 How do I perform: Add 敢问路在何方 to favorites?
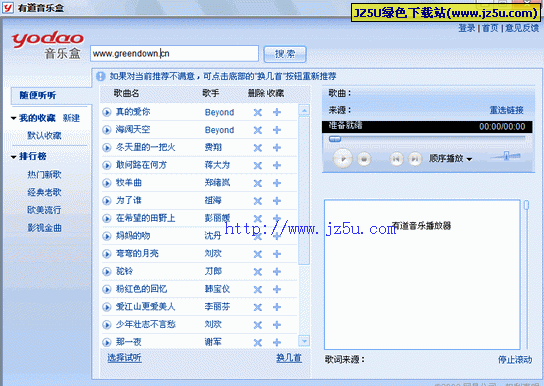click(x=277, y=165)
